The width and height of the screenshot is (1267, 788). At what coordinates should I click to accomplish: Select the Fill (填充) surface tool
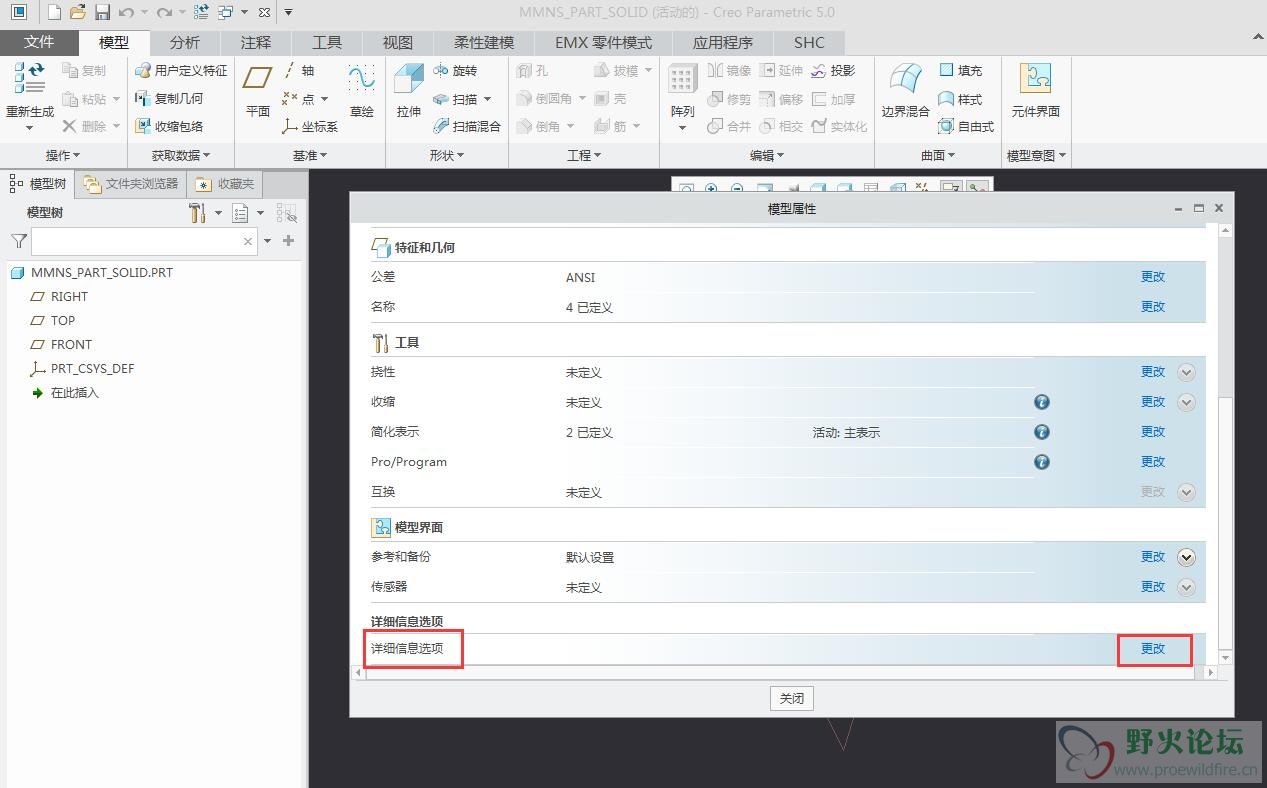click(961, 71)
